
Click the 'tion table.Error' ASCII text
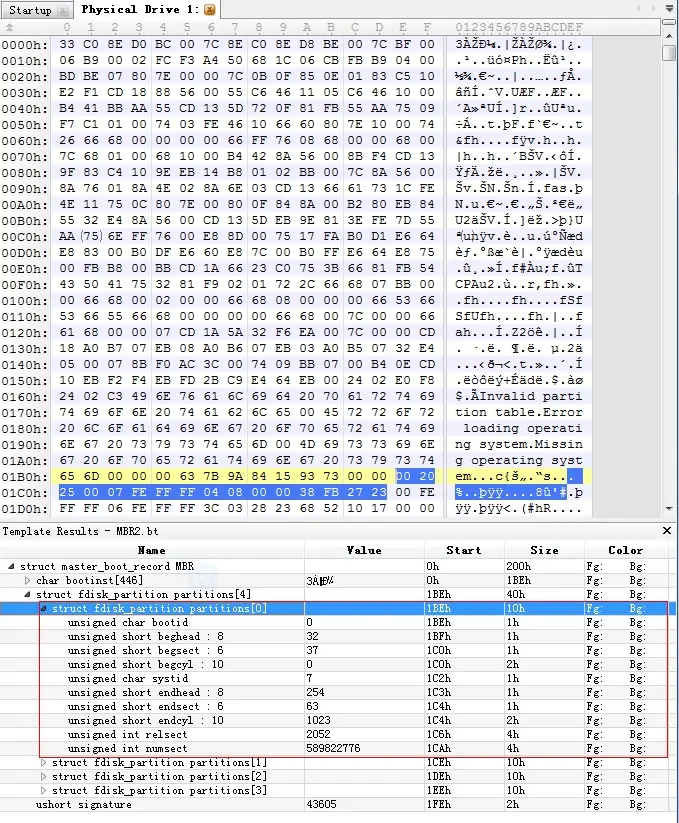(x=519, y=413)
